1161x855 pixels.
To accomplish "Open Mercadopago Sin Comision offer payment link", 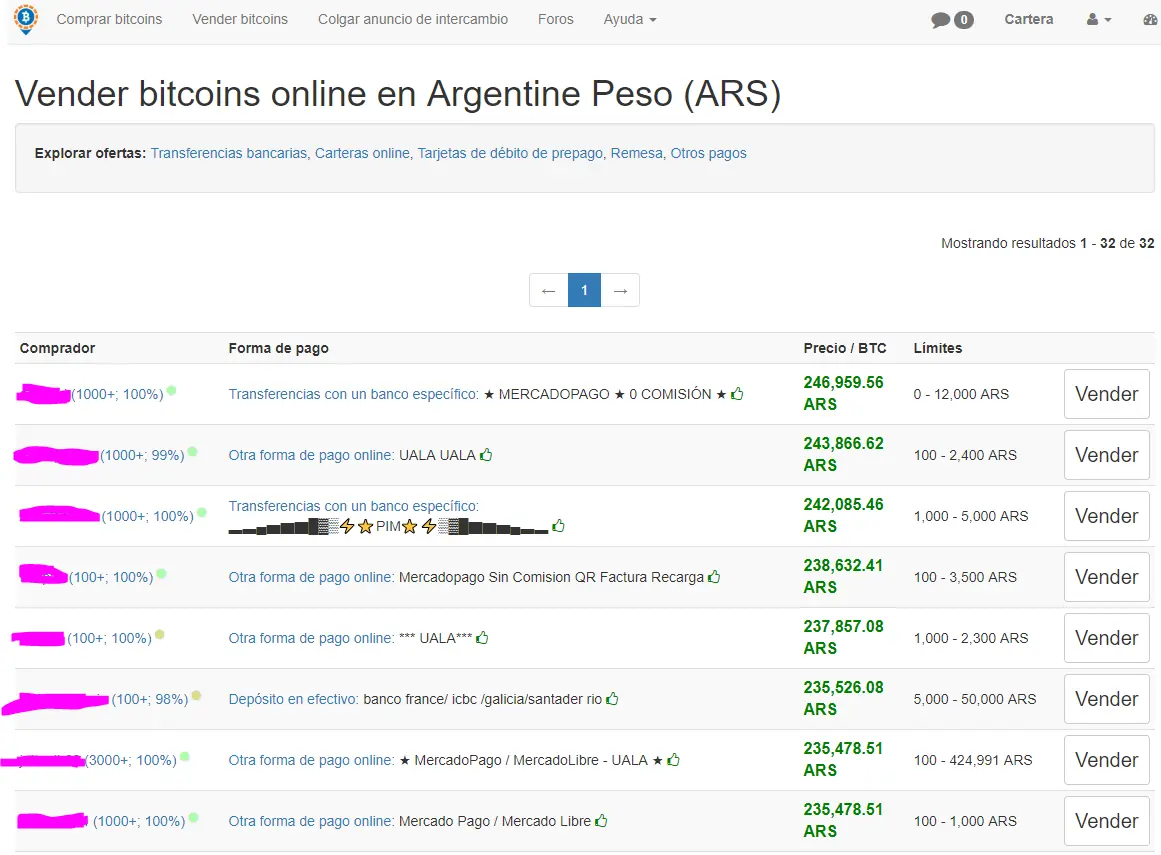I will click(x=311, y=577).
